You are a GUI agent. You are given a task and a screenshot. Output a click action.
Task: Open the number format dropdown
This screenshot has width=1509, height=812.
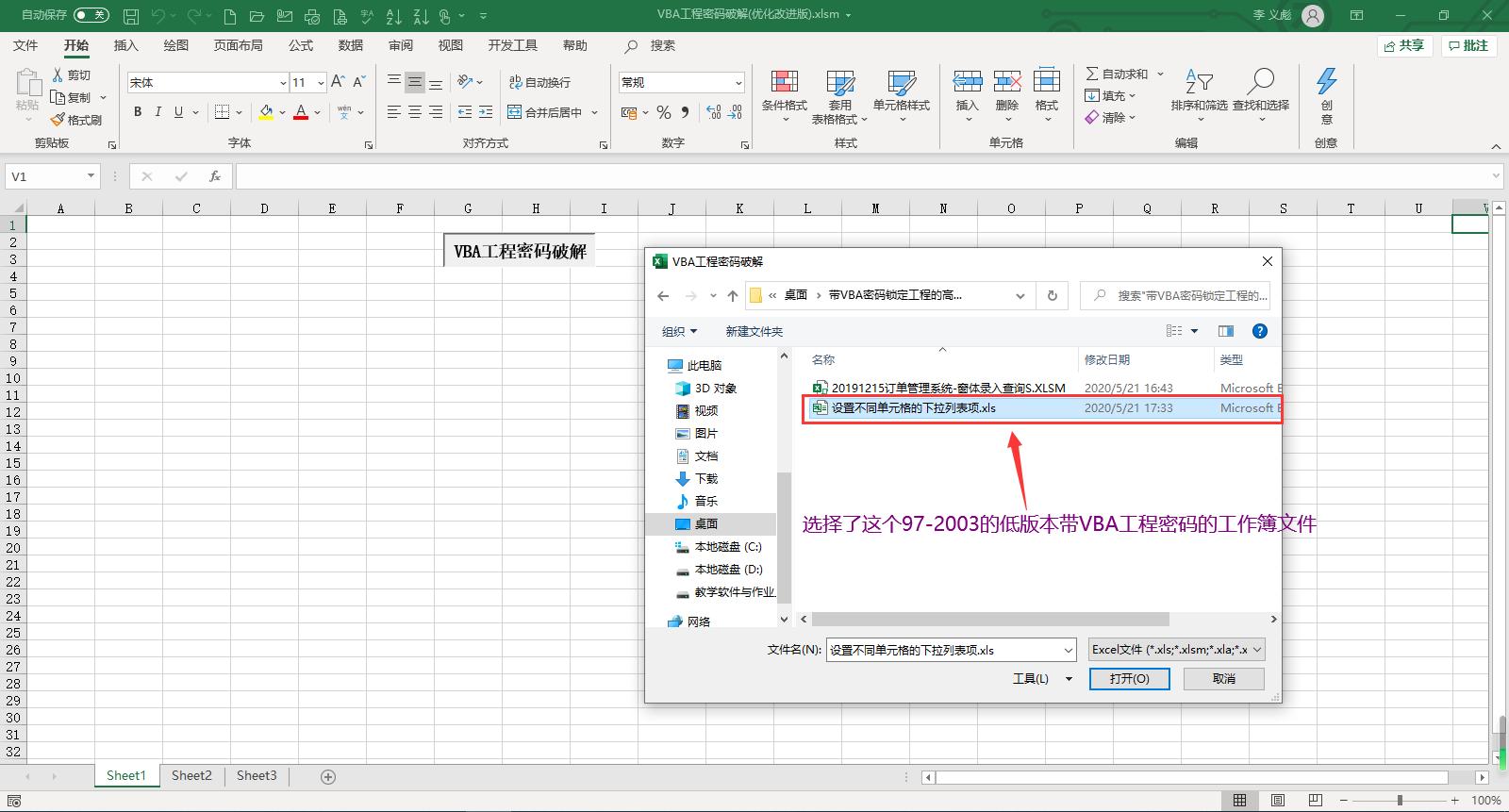(x=738, y=83)
